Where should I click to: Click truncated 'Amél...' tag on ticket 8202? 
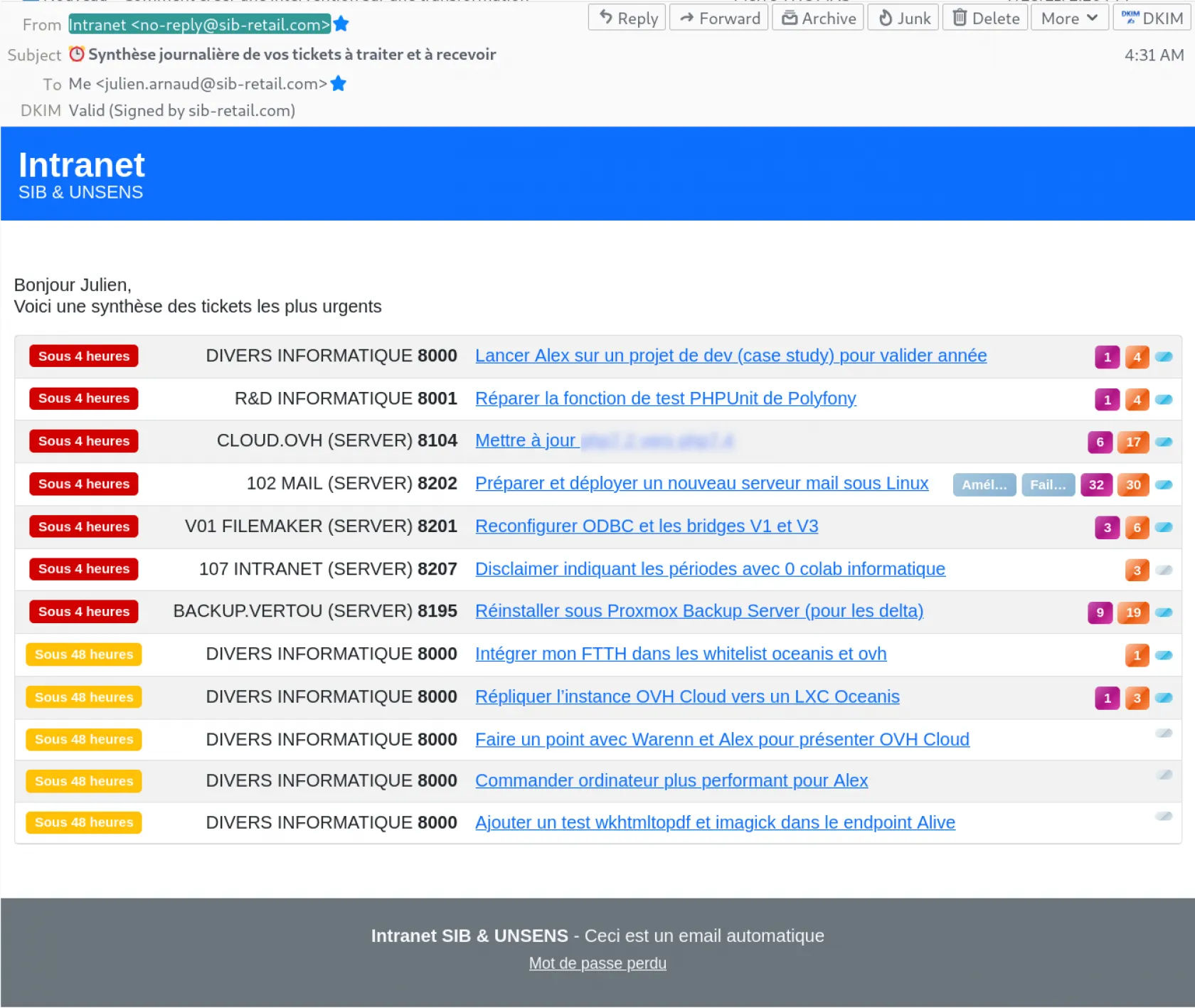pyautogui.click(x=984, y=485)
